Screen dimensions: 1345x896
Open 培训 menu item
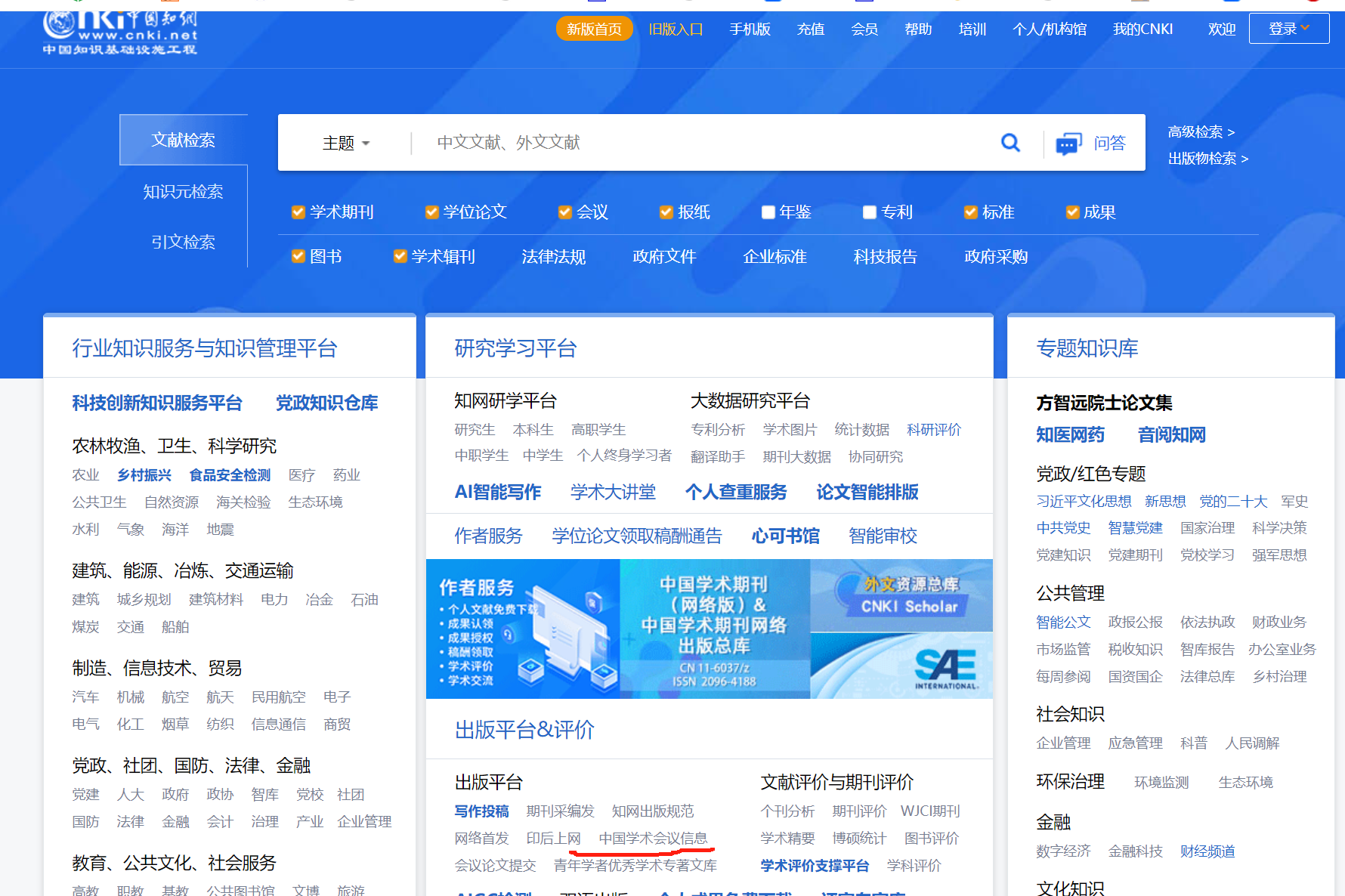point(972,29)
